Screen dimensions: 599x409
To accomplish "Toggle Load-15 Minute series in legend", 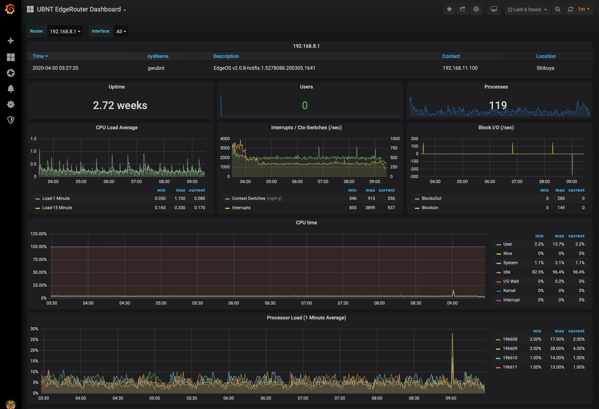I will pos(57,208).
